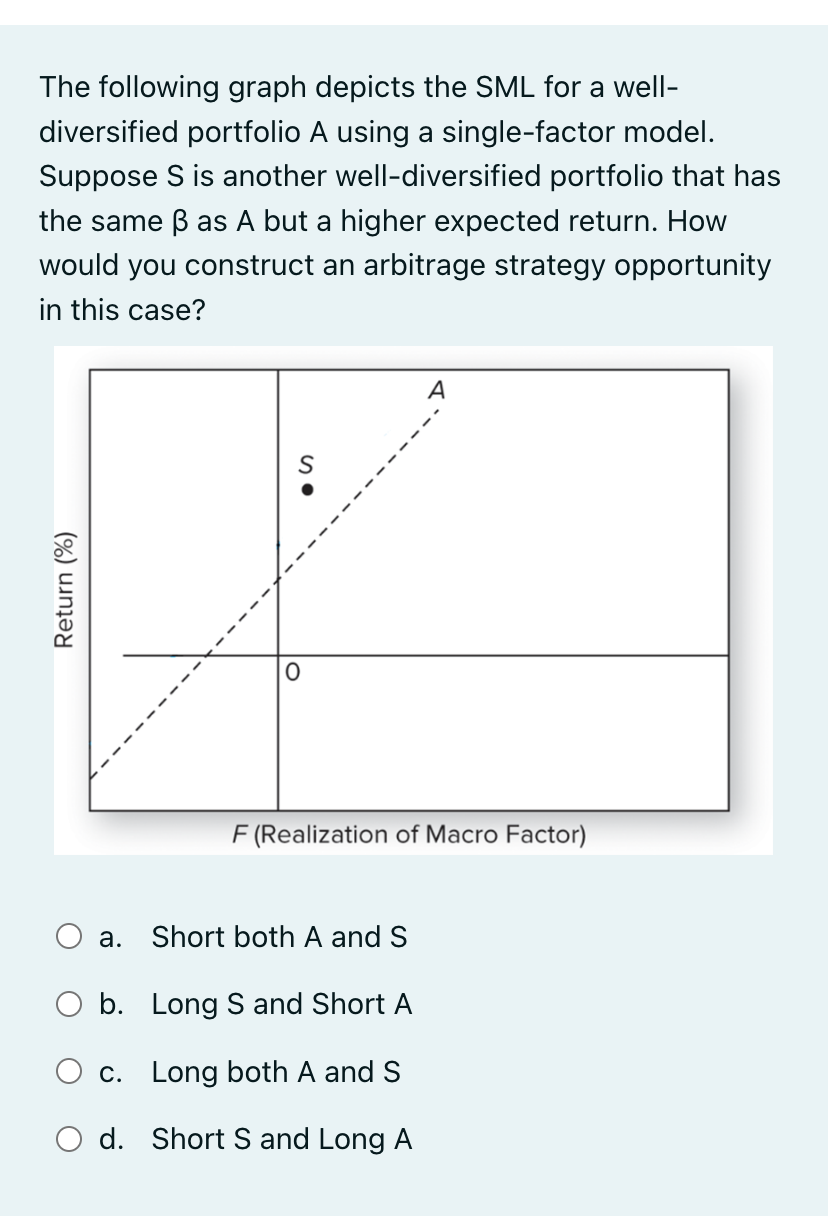Click the F (Realization of Macro Factor) axis label
The height and width of the screenshot is (1218, 828).
coord(409,835)
